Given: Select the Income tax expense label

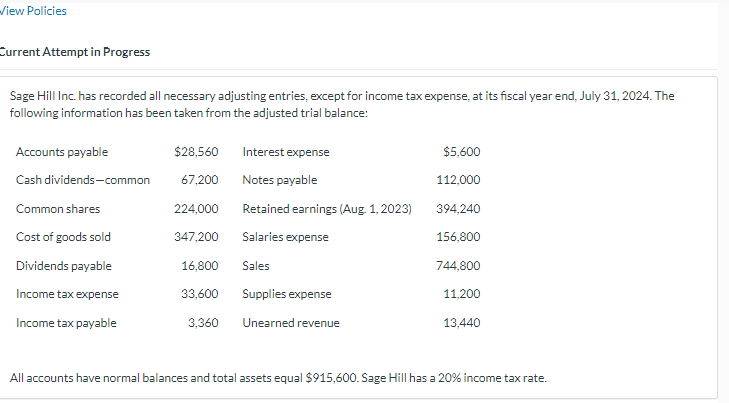Looking at the screenshot, I should pos(67,294).
